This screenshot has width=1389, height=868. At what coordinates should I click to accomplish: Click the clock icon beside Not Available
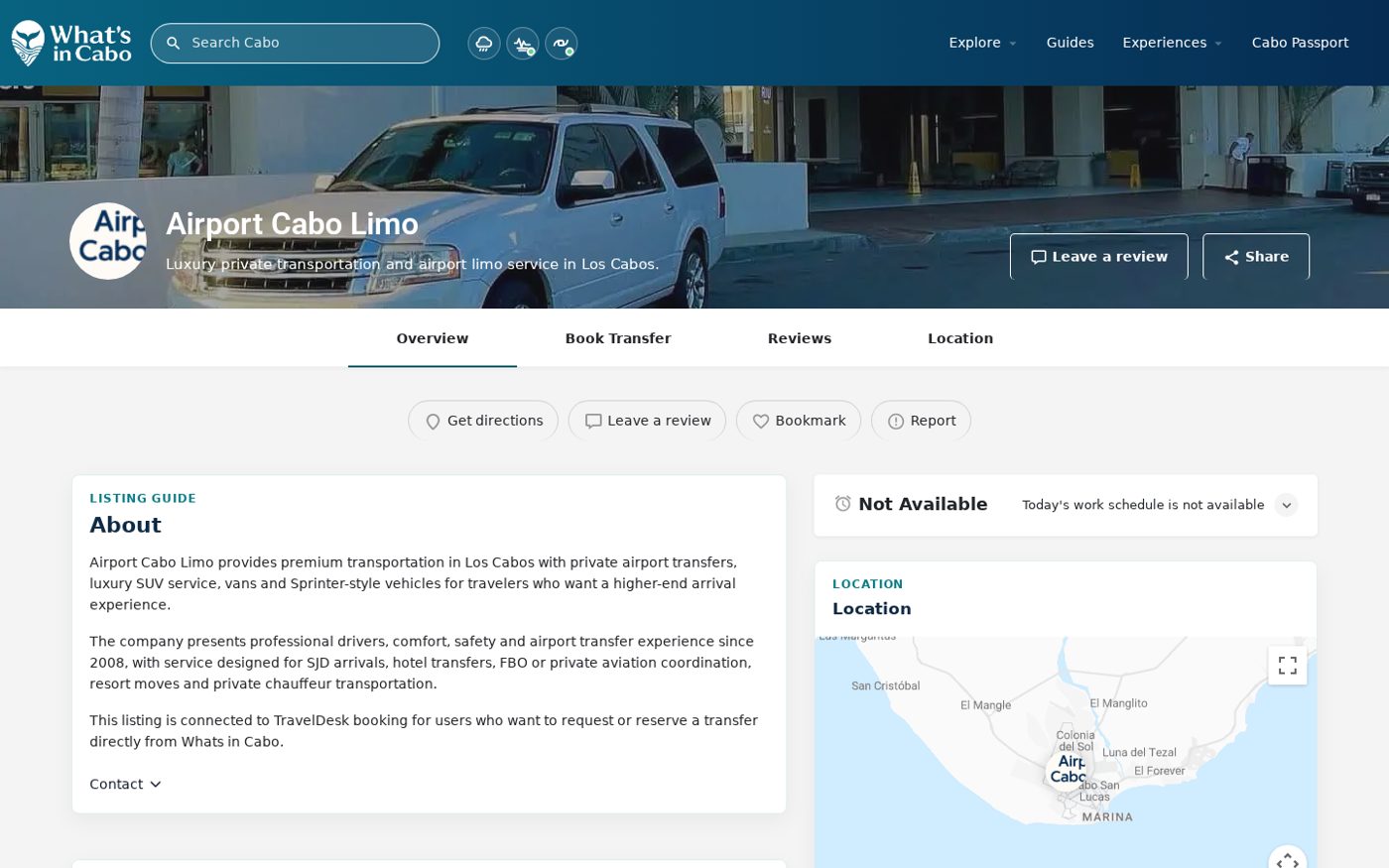point(843,504)
